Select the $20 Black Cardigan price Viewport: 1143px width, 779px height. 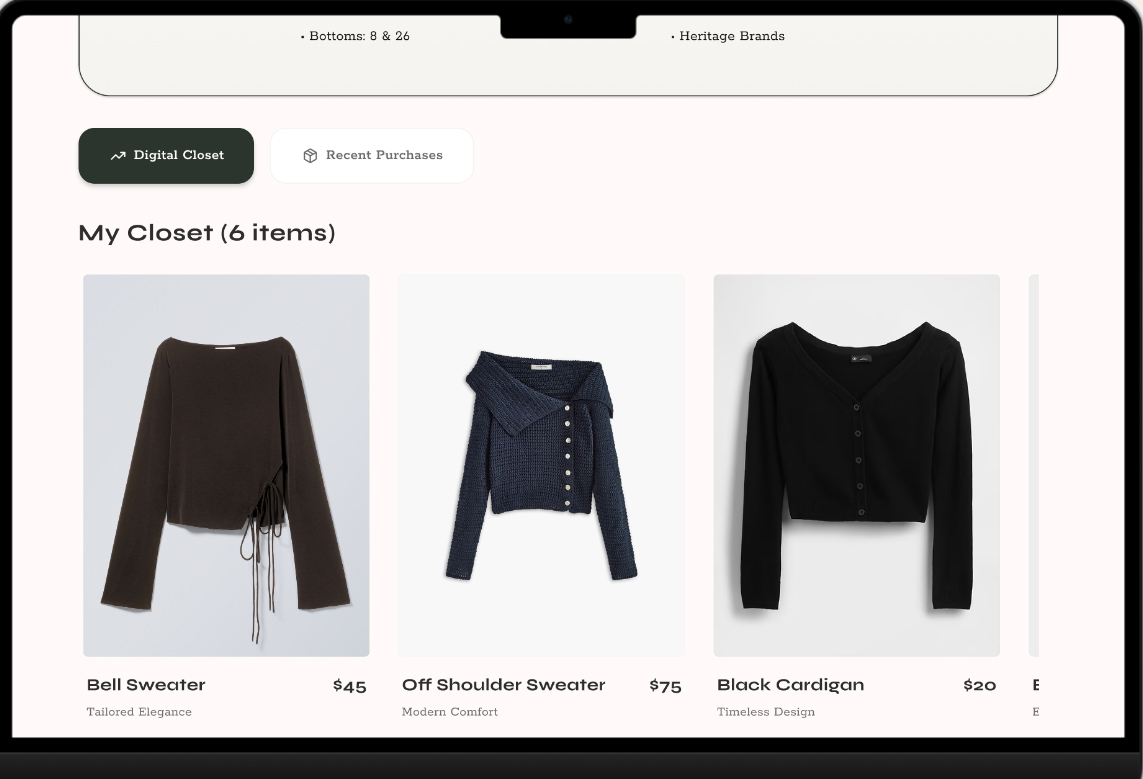pos(979,686)
